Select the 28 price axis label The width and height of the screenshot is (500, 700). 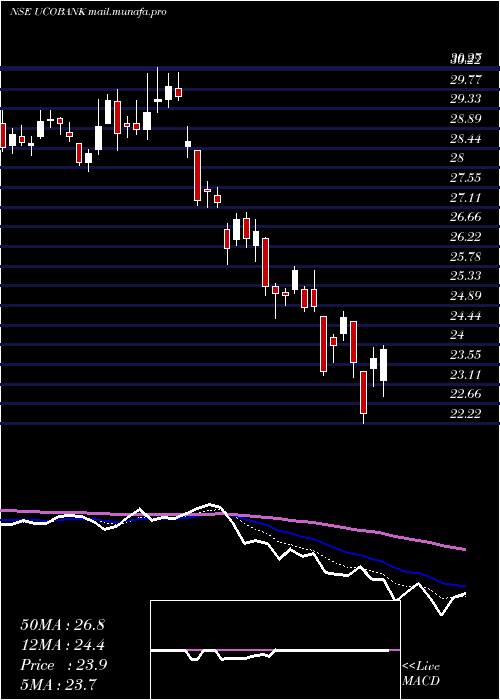458,158
